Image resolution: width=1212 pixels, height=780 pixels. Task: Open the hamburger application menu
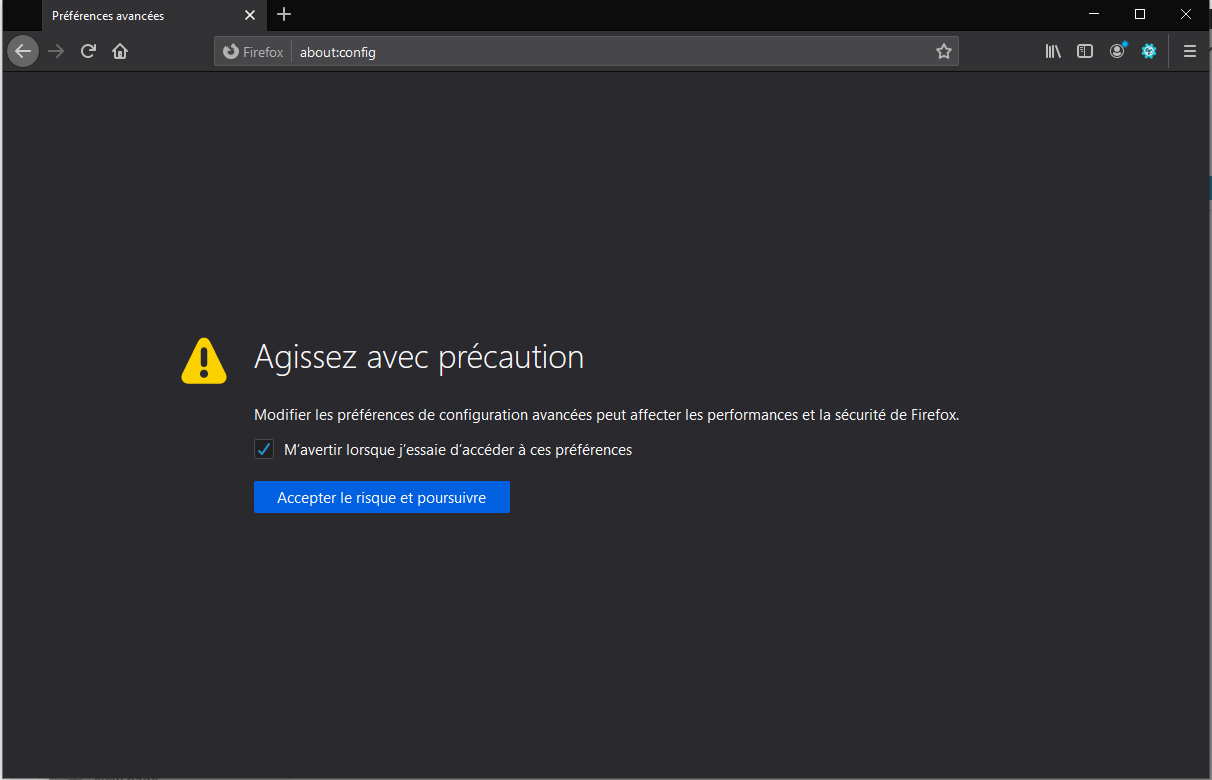click(1189, 52)
